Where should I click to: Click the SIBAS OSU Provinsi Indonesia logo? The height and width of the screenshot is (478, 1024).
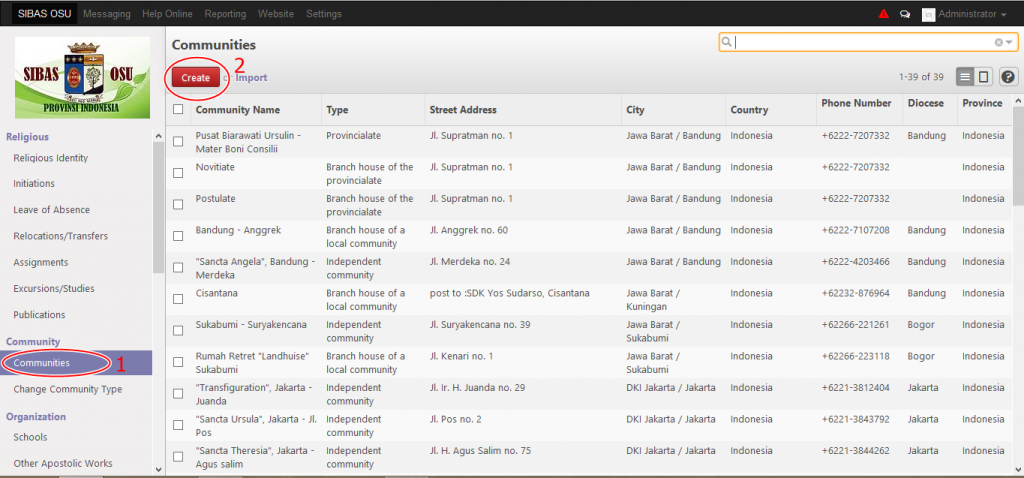pos(82,77)
